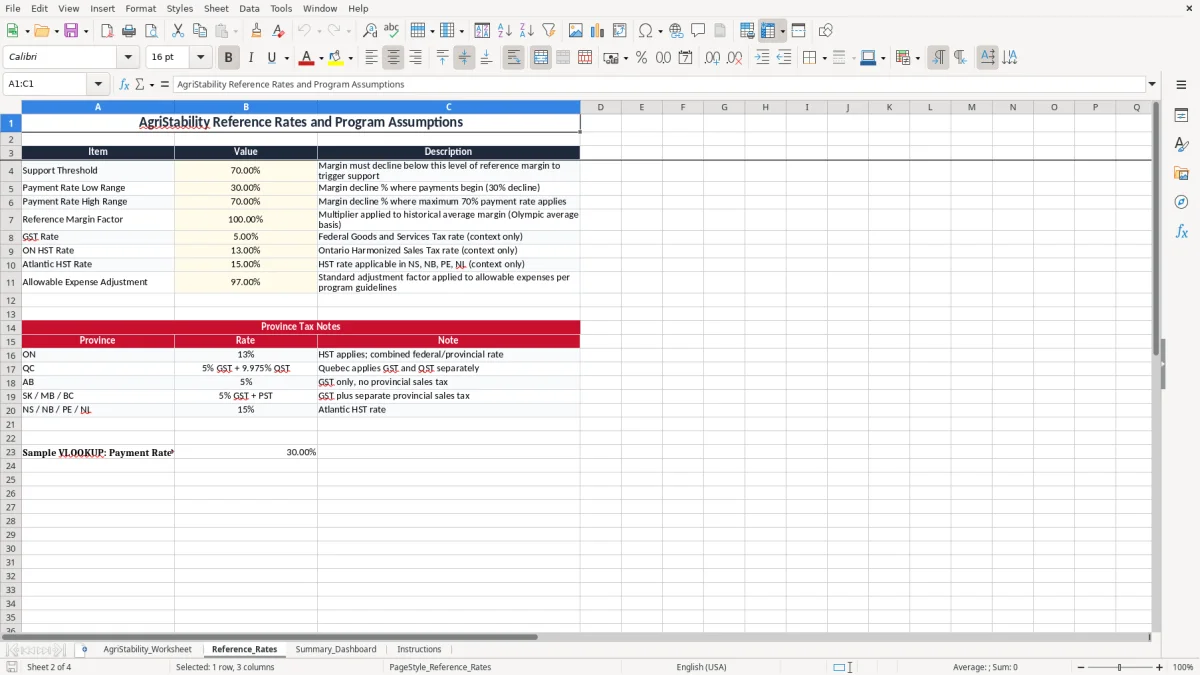Click the Export as PDF icon

pyautogui.click(x=107, y=31)
